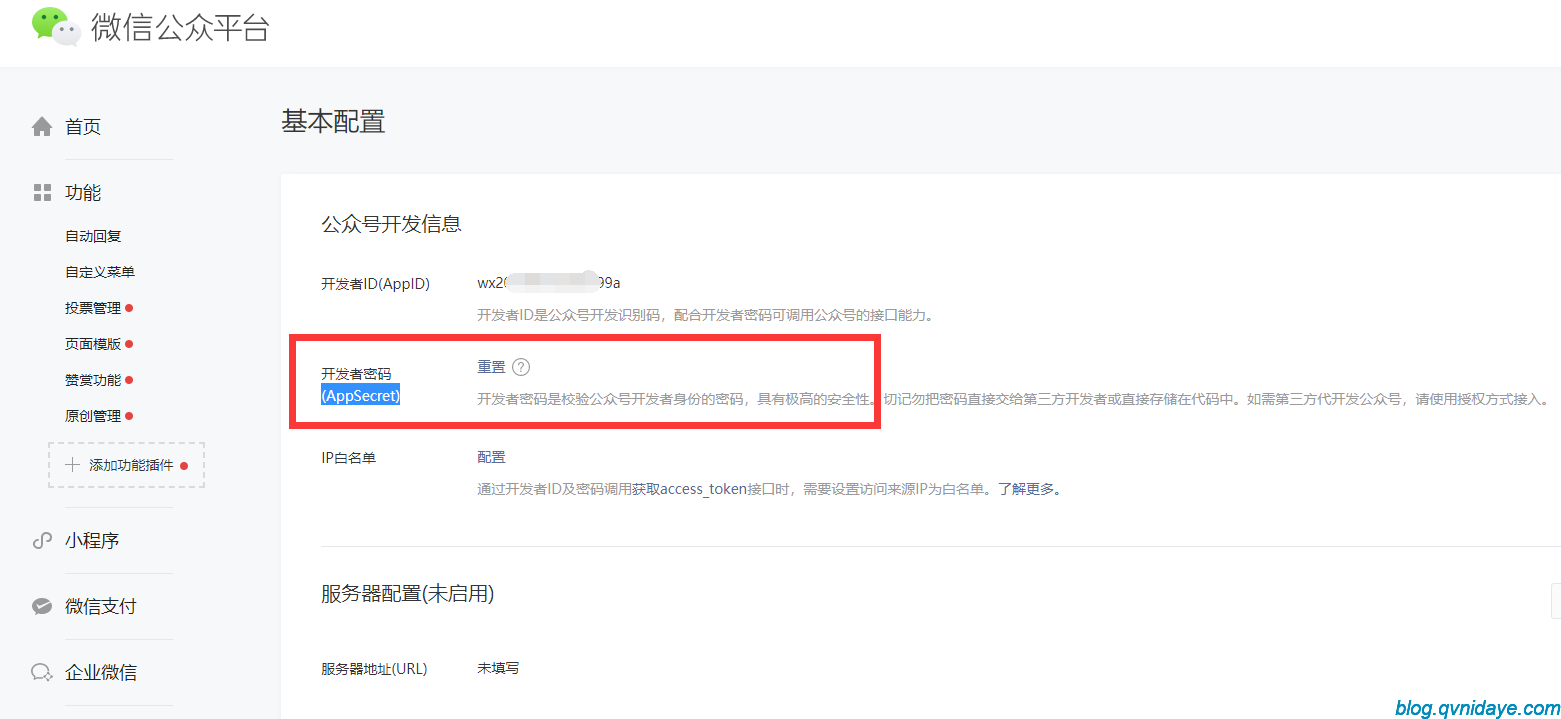This screenshot has height=719, width=1561.
Task: Go to 微信支付 section
Action: click(x=101, y=606)
